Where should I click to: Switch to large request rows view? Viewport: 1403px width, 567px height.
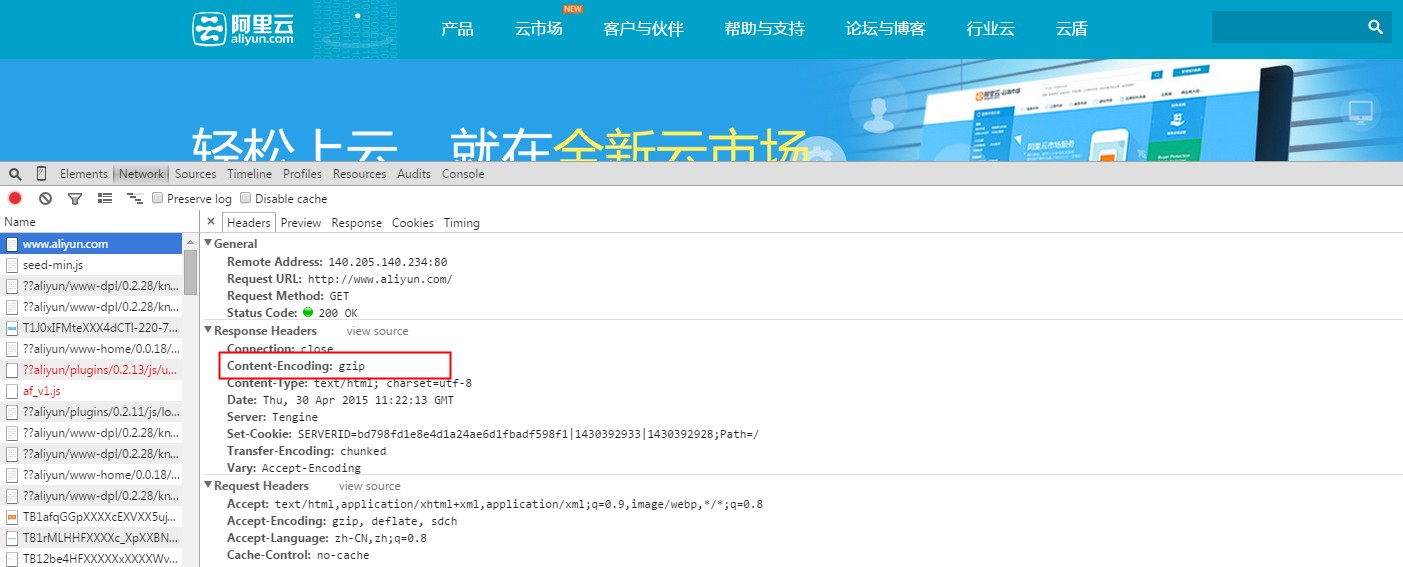[104, 199]
